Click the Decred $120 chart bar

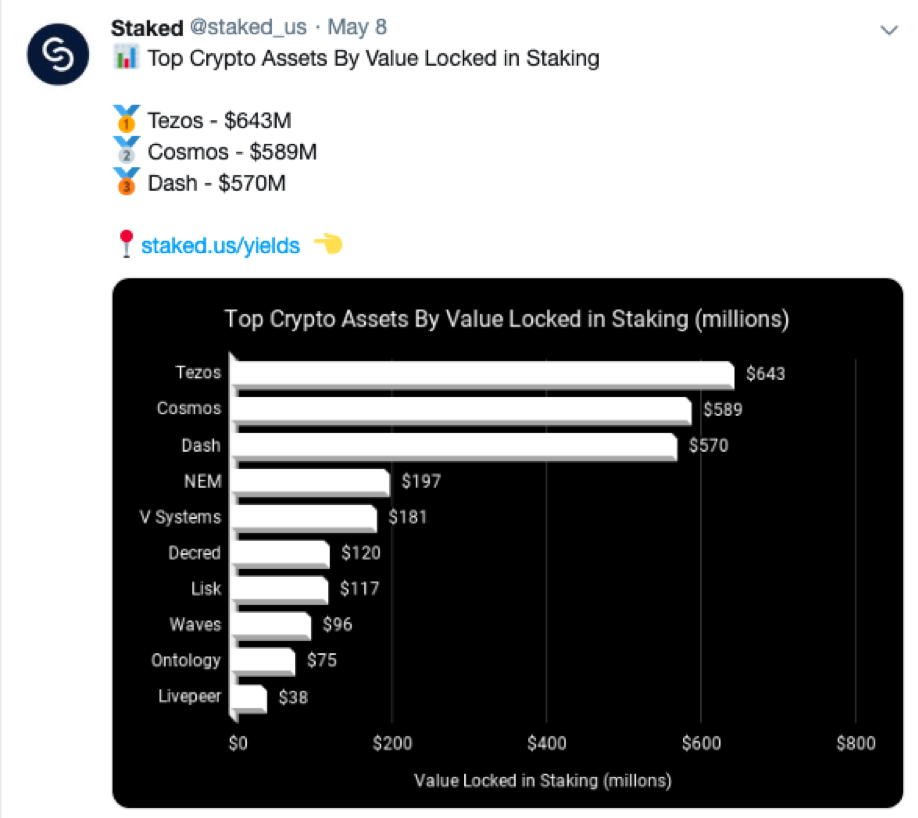click(x=280, y=554)
